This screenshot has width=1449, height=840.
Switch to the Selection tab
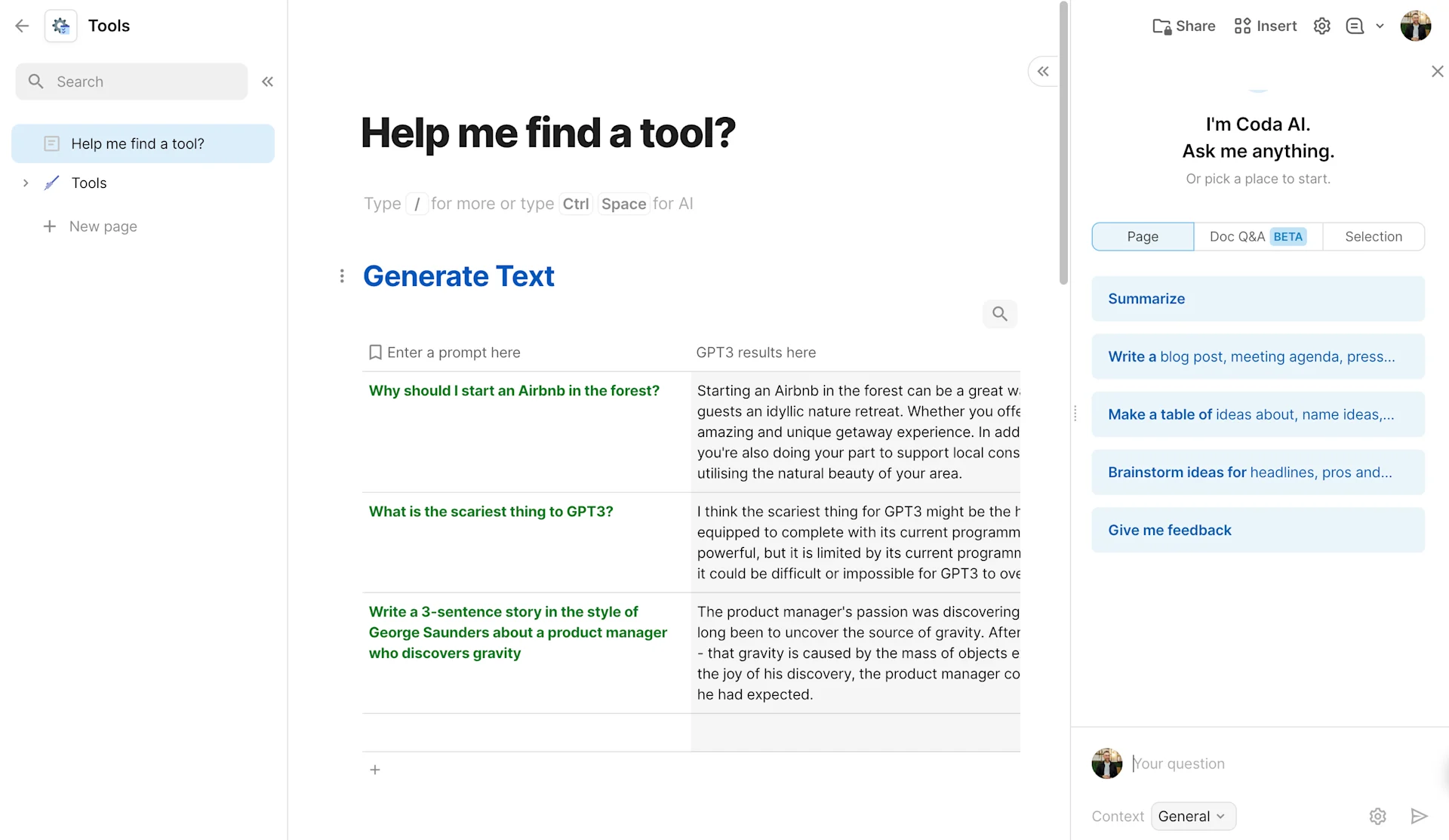(x=1373, y=236)
